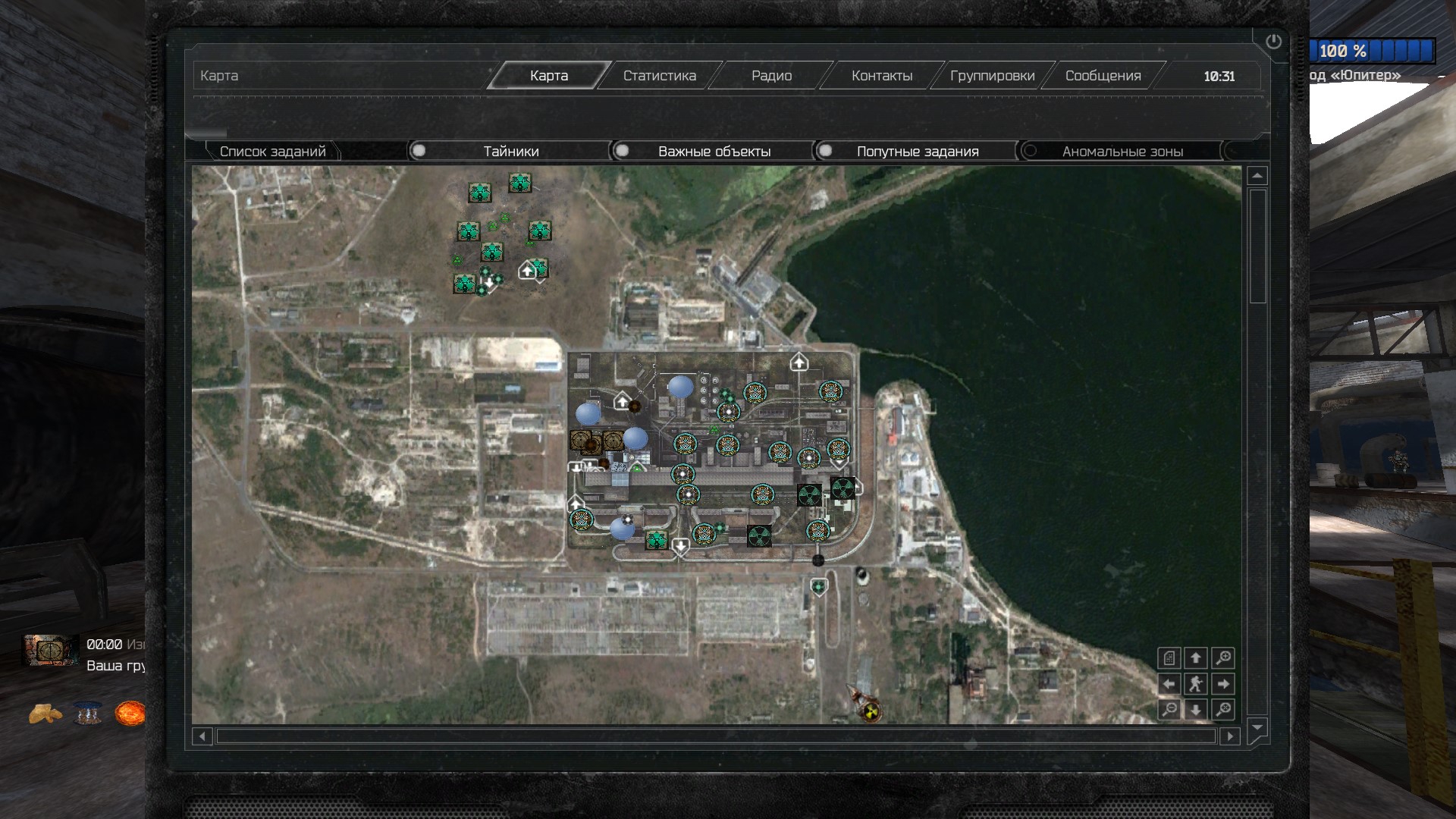Pan the map right with arrow button

point(1223,683)
